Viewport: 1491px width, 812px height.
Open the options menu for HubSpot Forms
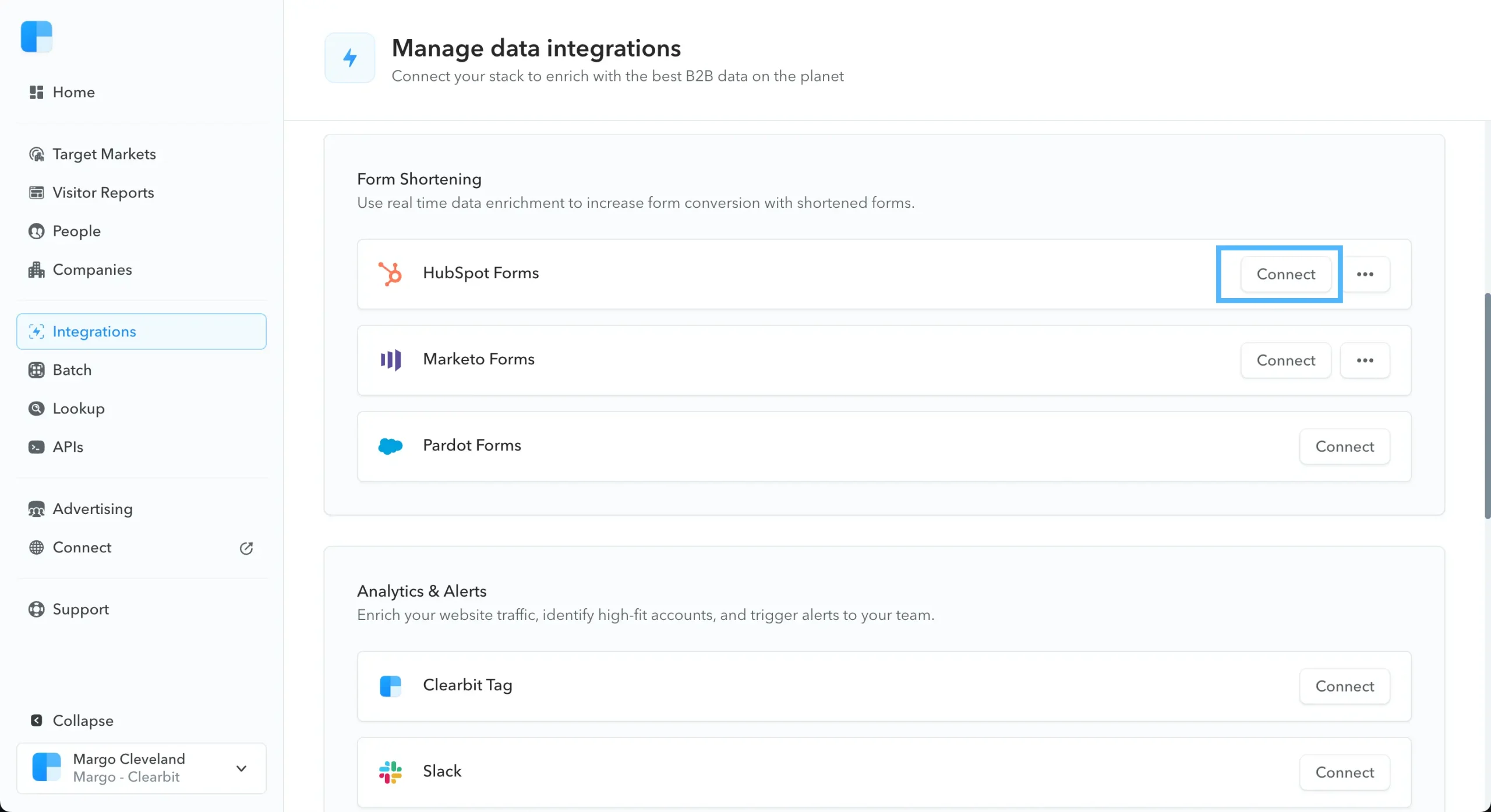point(1366,274)
